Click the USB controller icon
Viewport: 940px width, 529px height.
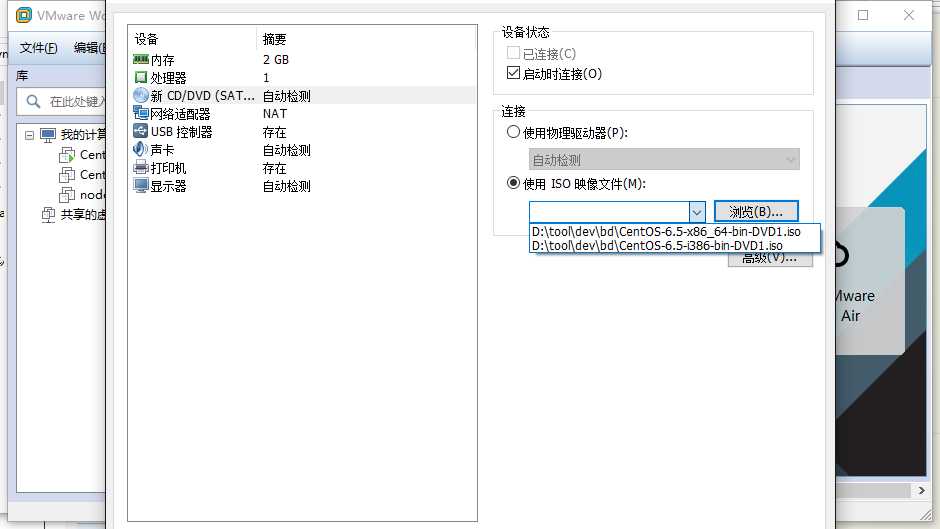click(x=141, y=131)
